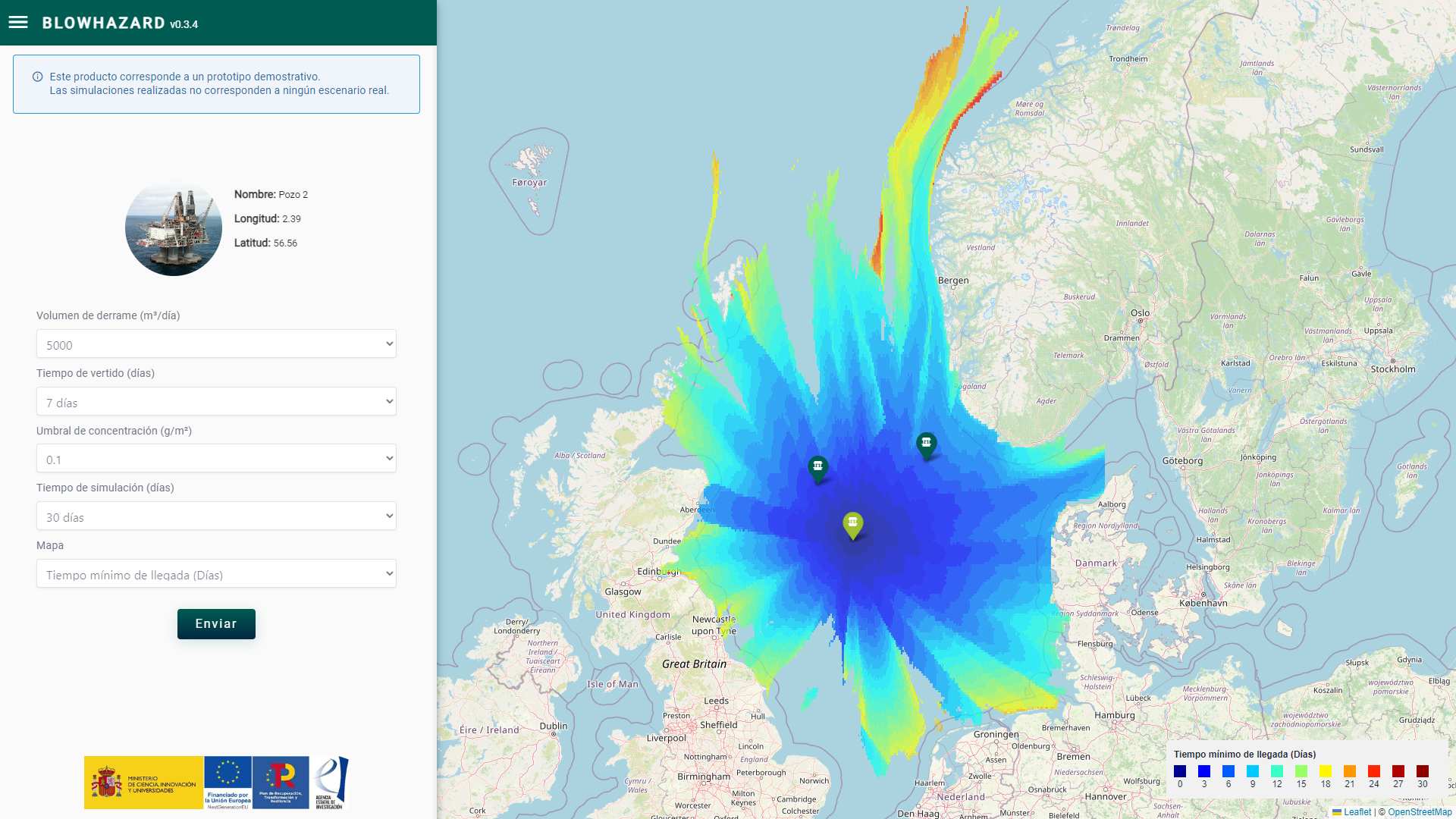This screenshot has height=819, width=1456.
Task: Click the Pozo 2 oil platform photo
Action: [x=174, y=227]
